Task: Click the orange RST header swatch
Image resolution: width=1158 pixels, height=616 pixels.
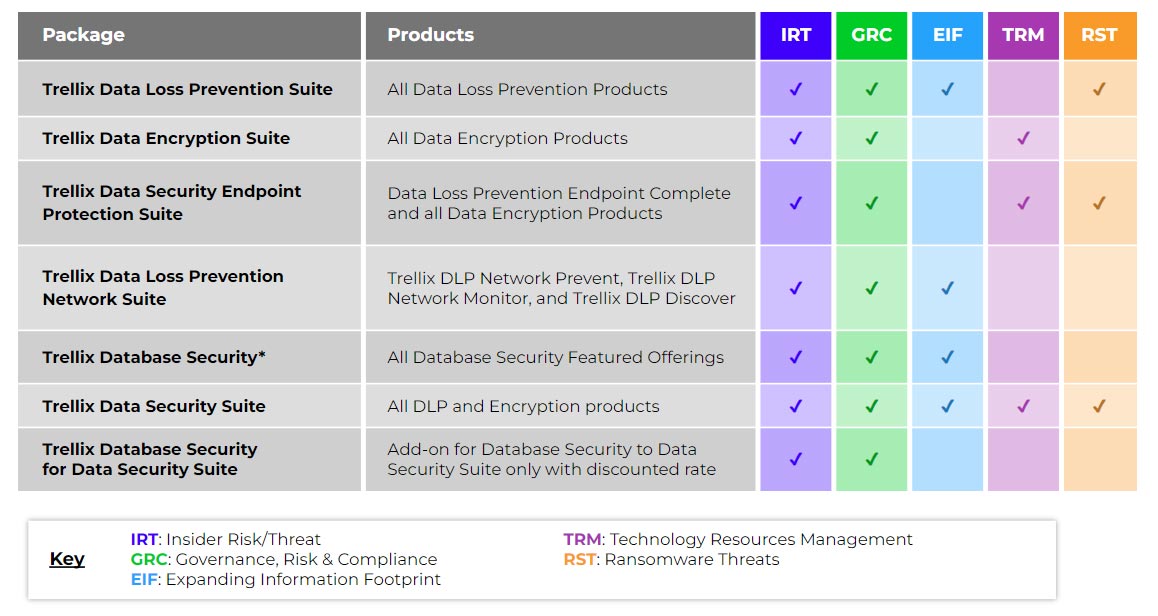Action: click(1099, 35)
